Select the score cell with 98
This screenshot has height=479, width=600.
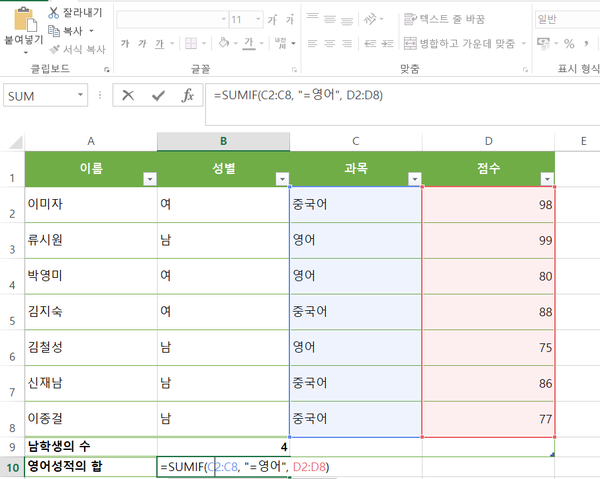click(x=488, y=205)
